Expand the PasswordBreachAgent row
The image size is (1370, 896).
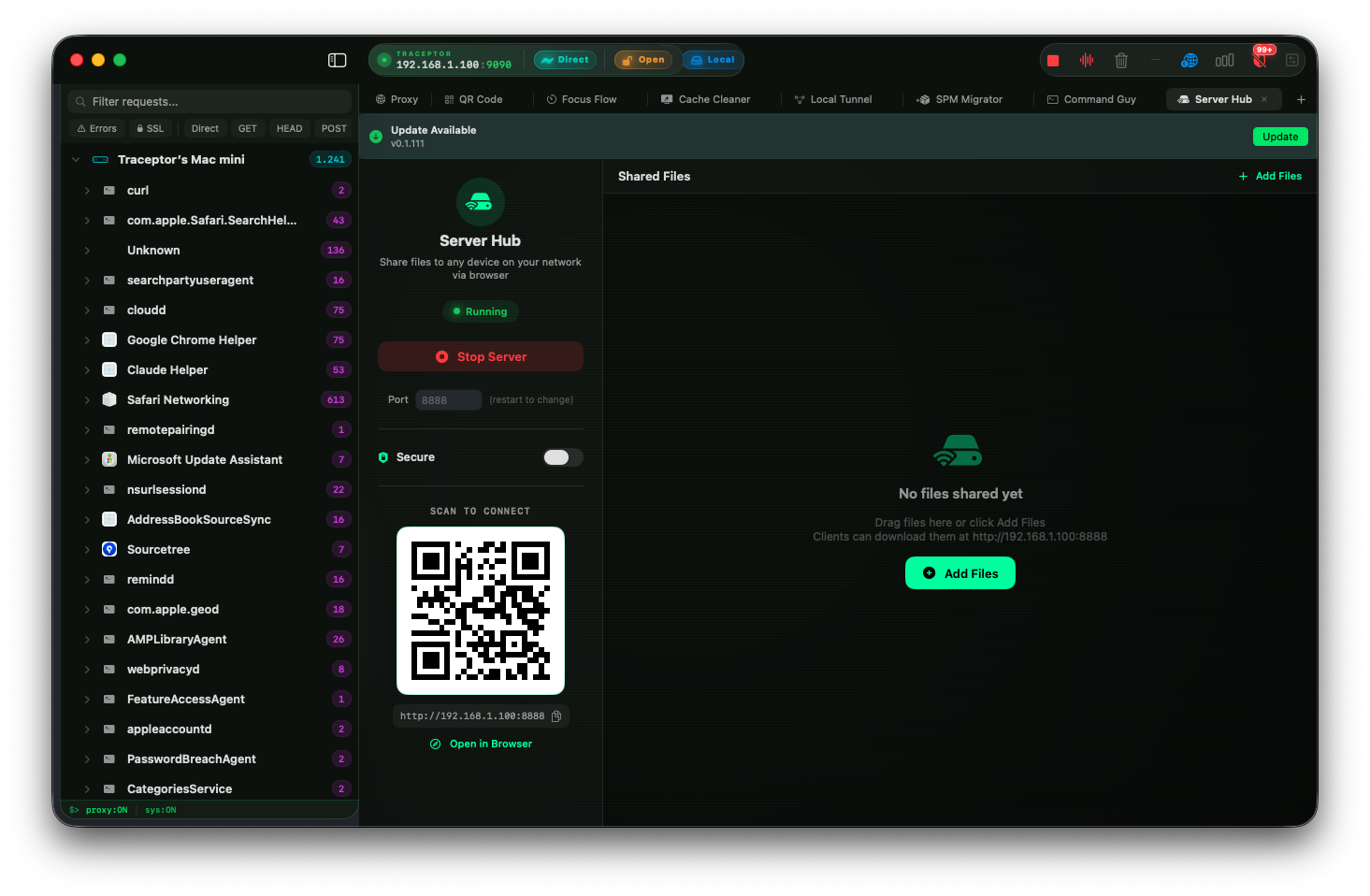tap(87, 759)
